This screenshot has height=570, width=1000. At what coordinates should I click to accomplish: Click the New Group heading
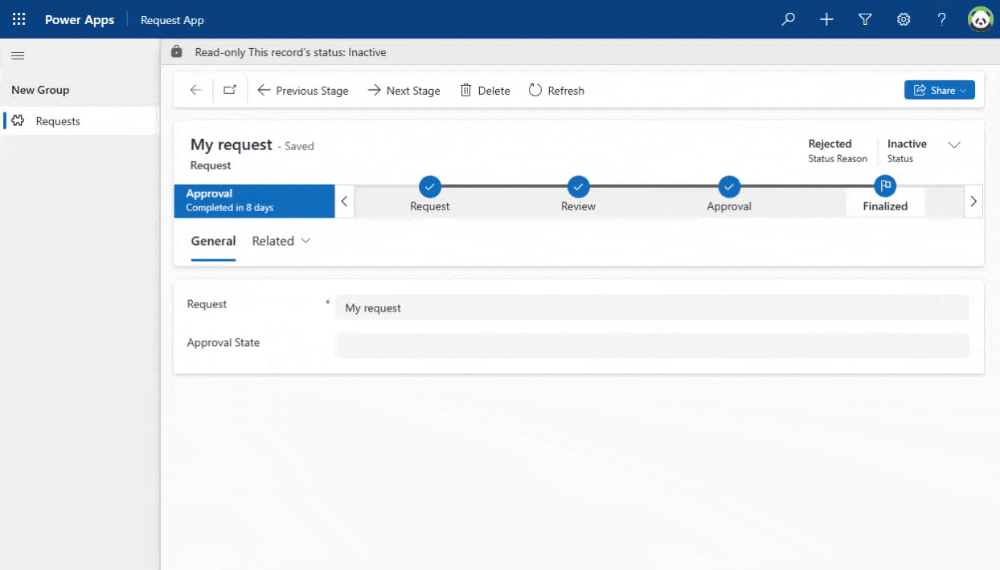pos(40,90)
